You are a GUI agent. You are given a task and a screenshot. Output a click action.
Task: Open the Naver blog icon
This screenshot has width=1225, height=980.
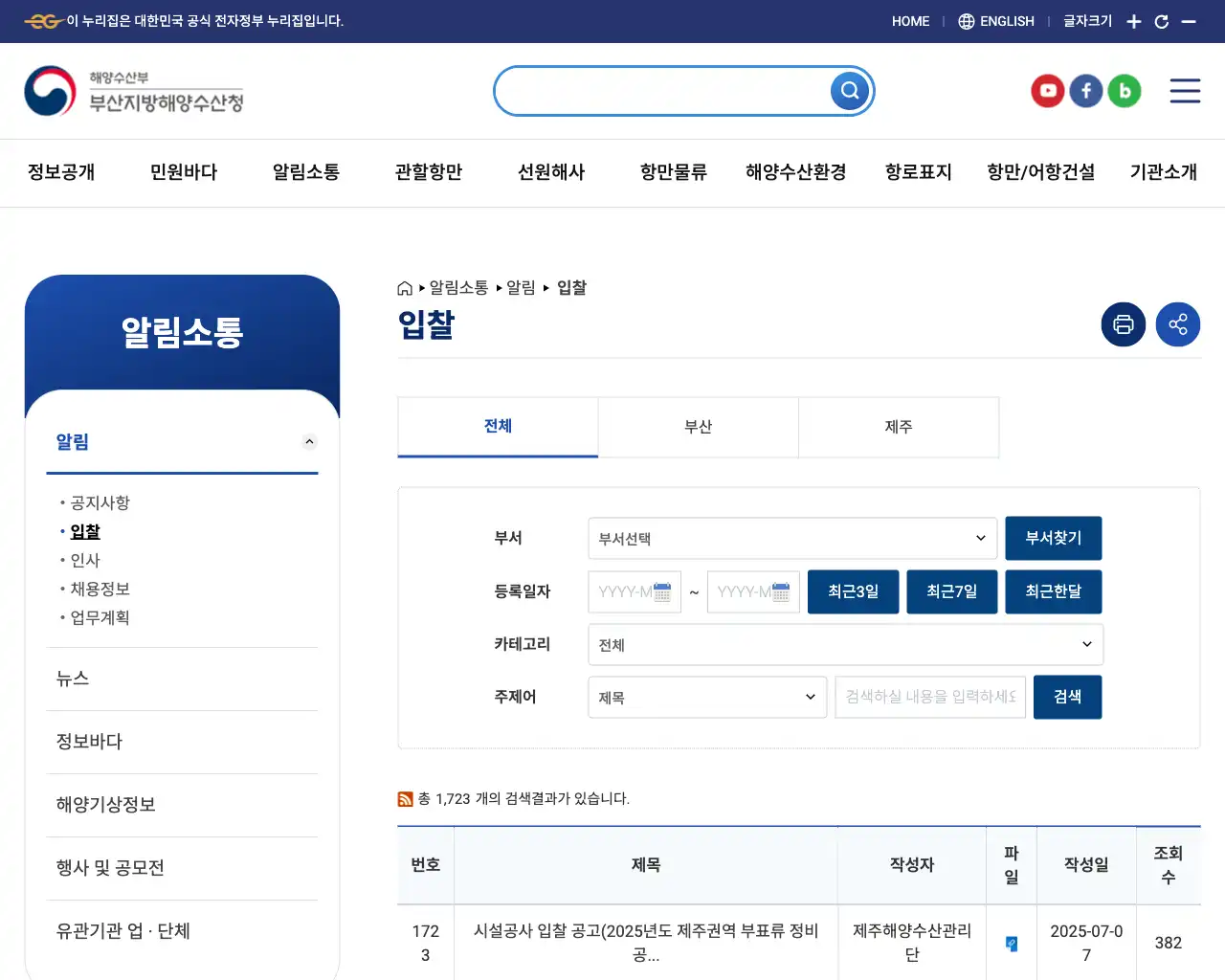(1125, 91)
